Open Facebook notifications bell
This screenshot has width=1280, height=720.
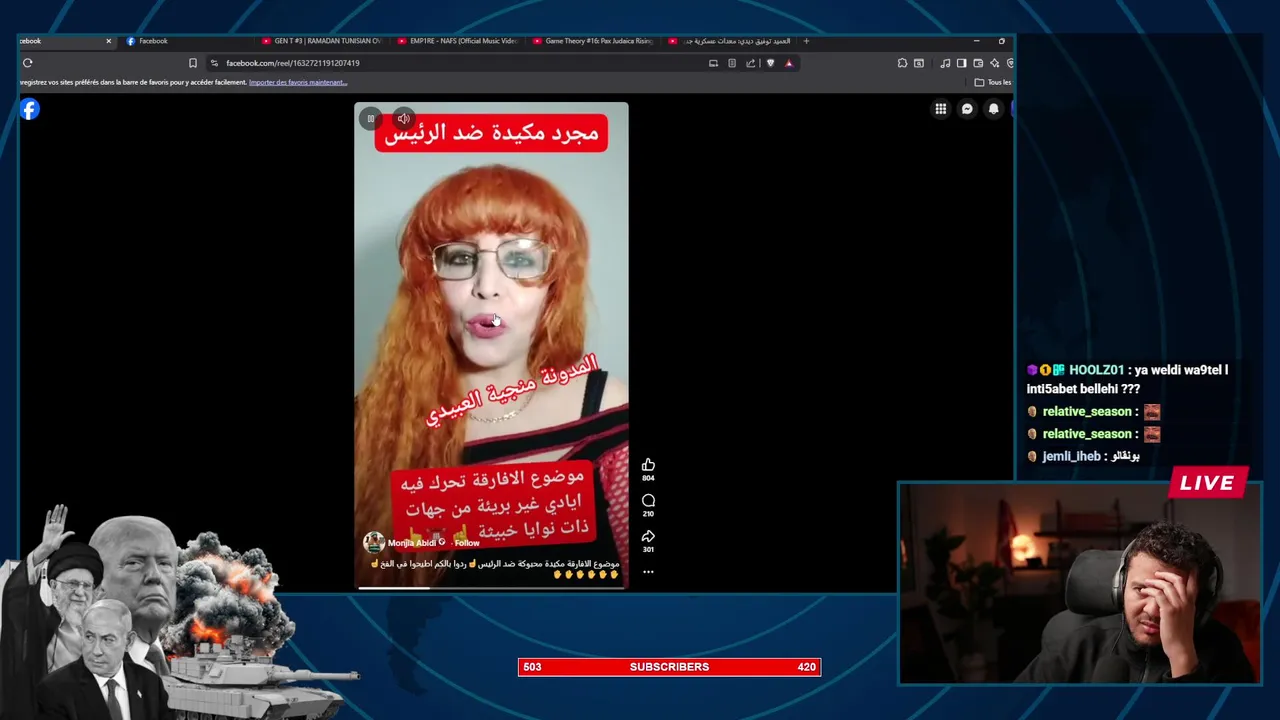993,109
